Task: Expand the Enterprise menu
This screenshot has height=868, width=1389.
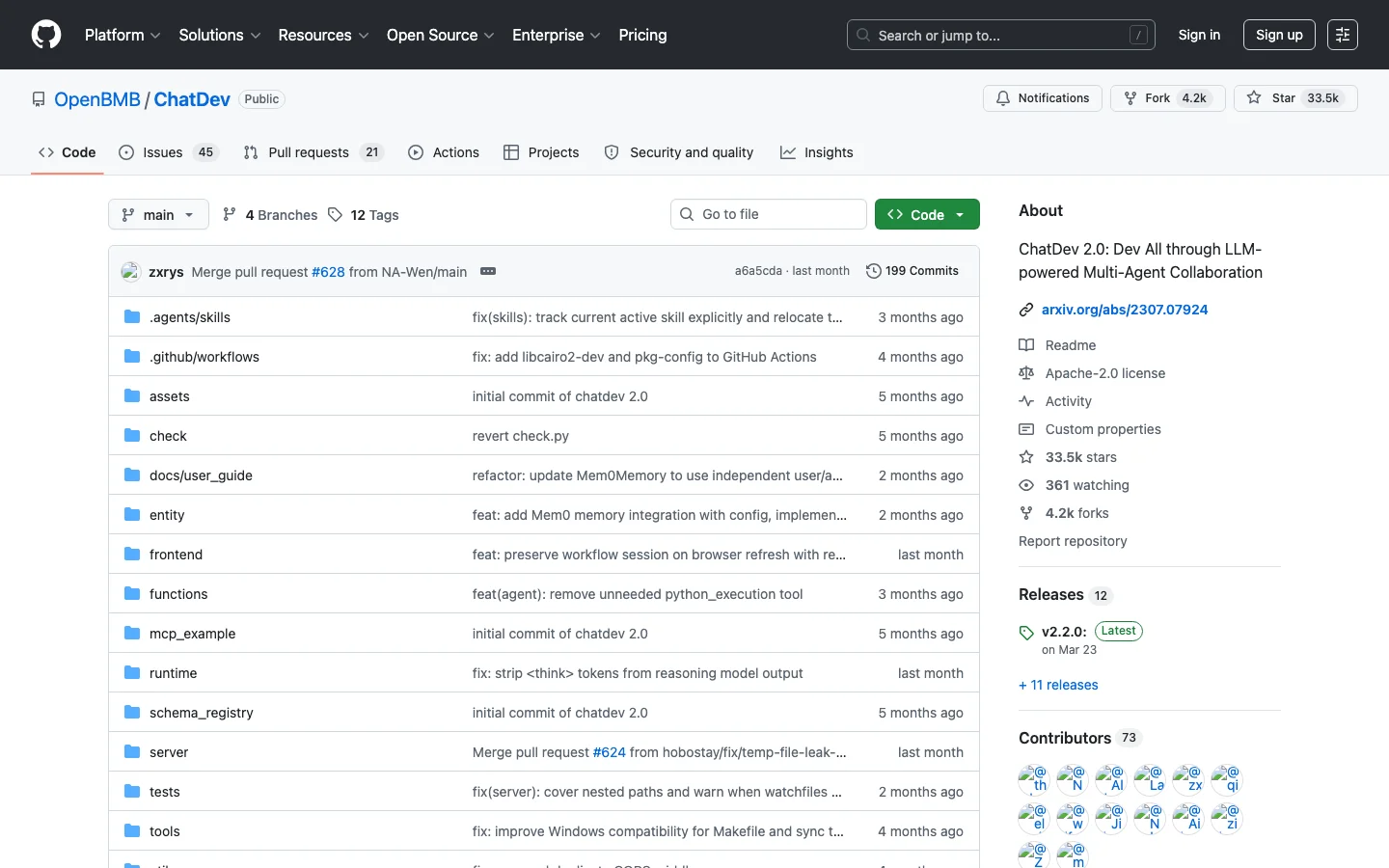Action: pos(556,35)
